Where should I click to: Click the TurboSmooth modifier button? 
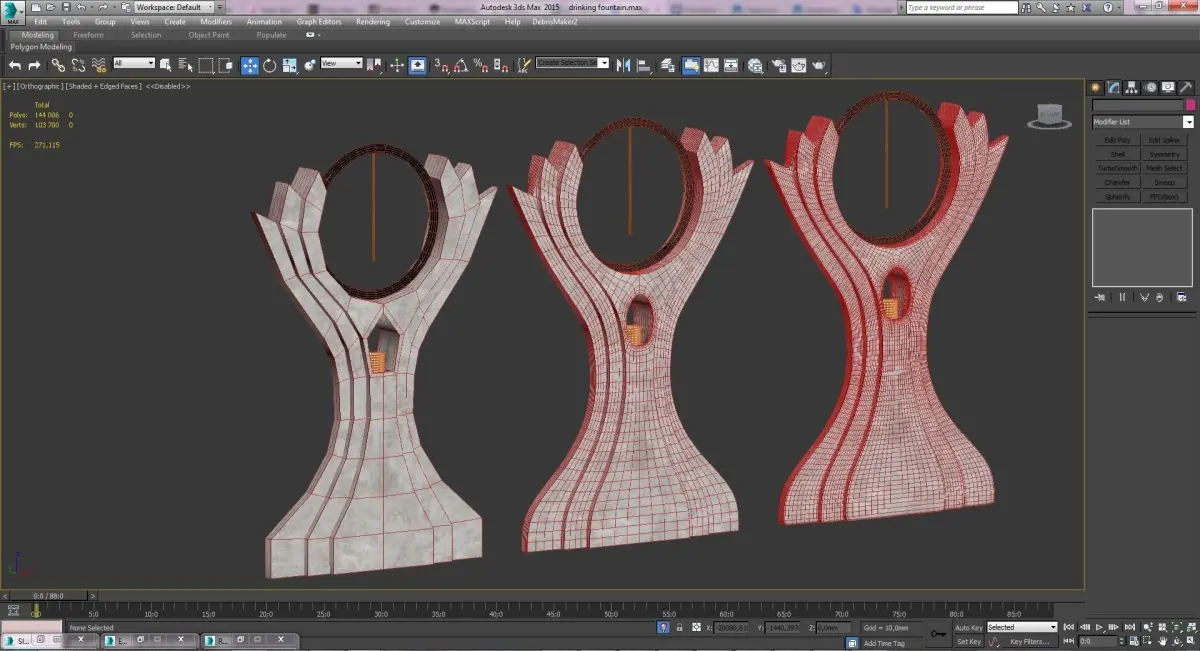1117,168
